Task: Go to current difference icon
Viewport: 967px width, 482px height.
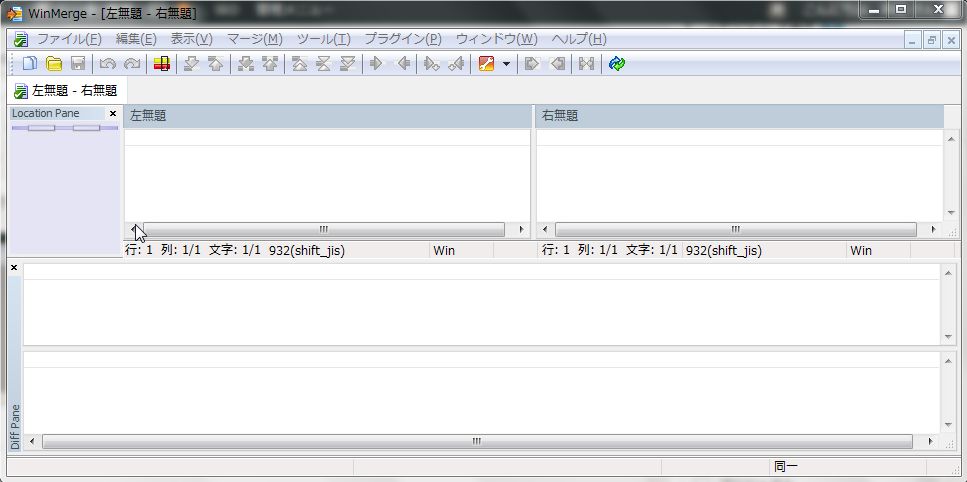Action: click(323, 63)
